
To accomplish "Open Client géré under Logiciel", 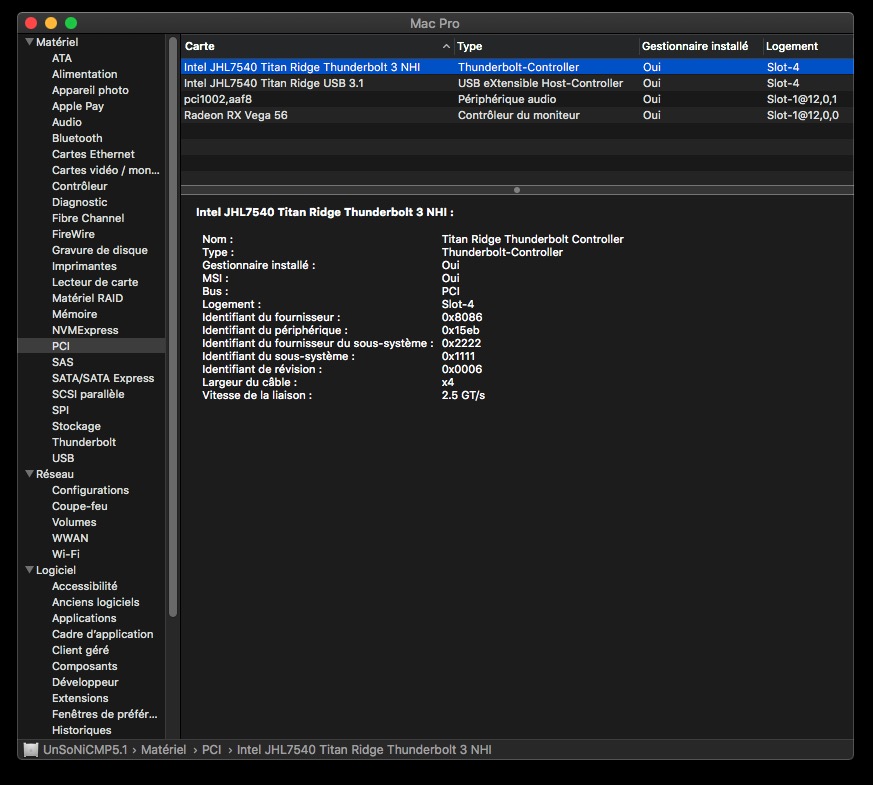I will pos(81,650).
